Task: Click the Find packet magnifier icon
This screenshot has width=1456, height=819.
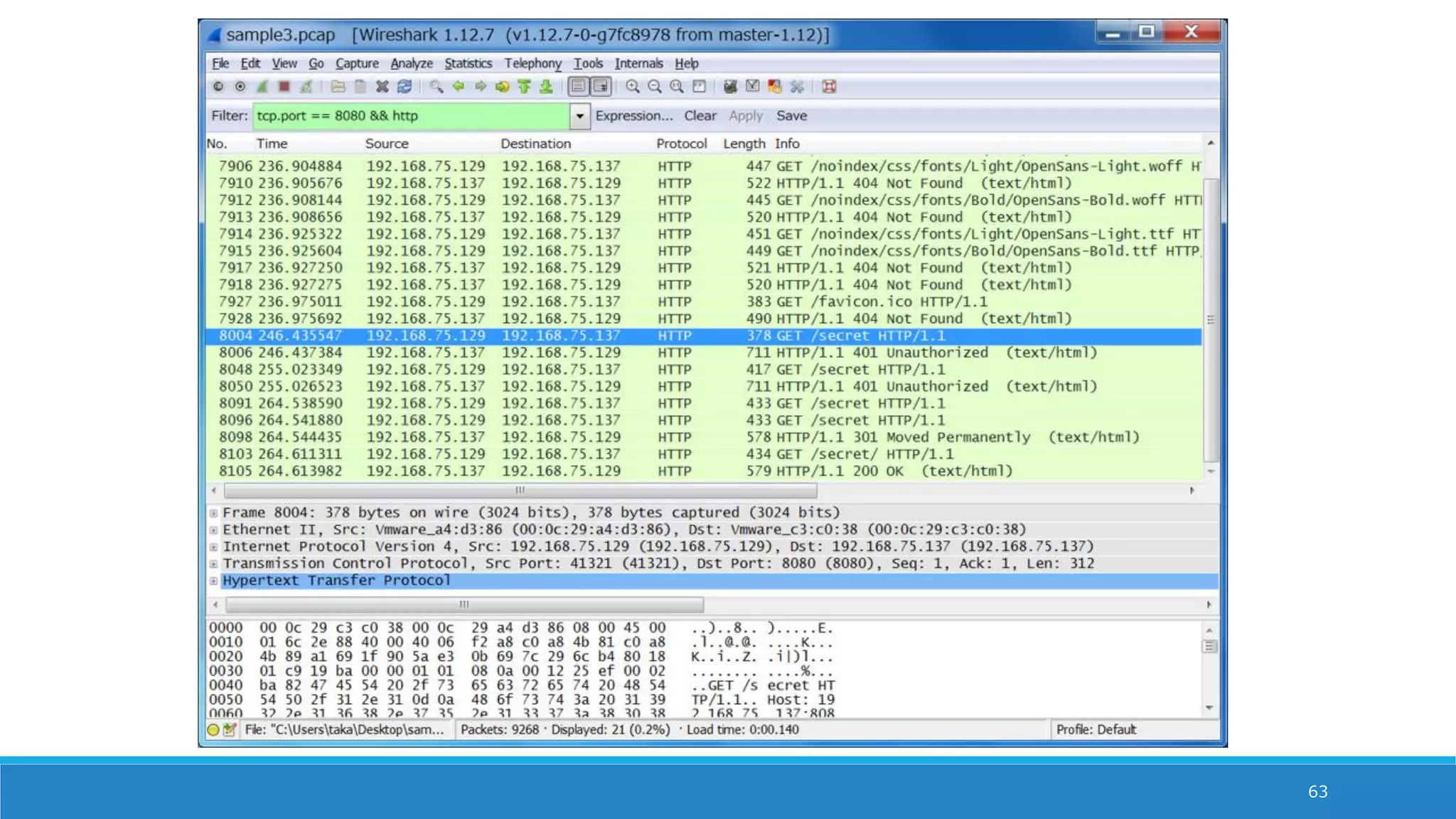Action: click(x=436, y=87)
